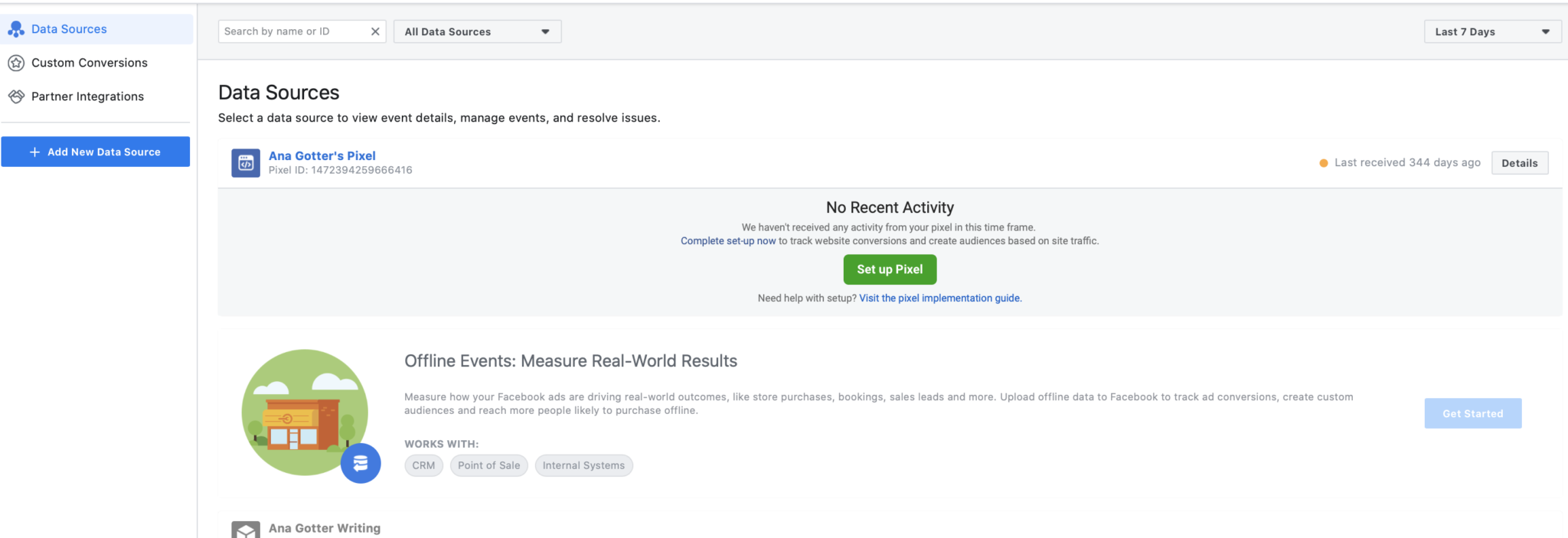Click the WORKS WITH: label
This screenshot has height=538, width=1568.
(x=441, y=444)
